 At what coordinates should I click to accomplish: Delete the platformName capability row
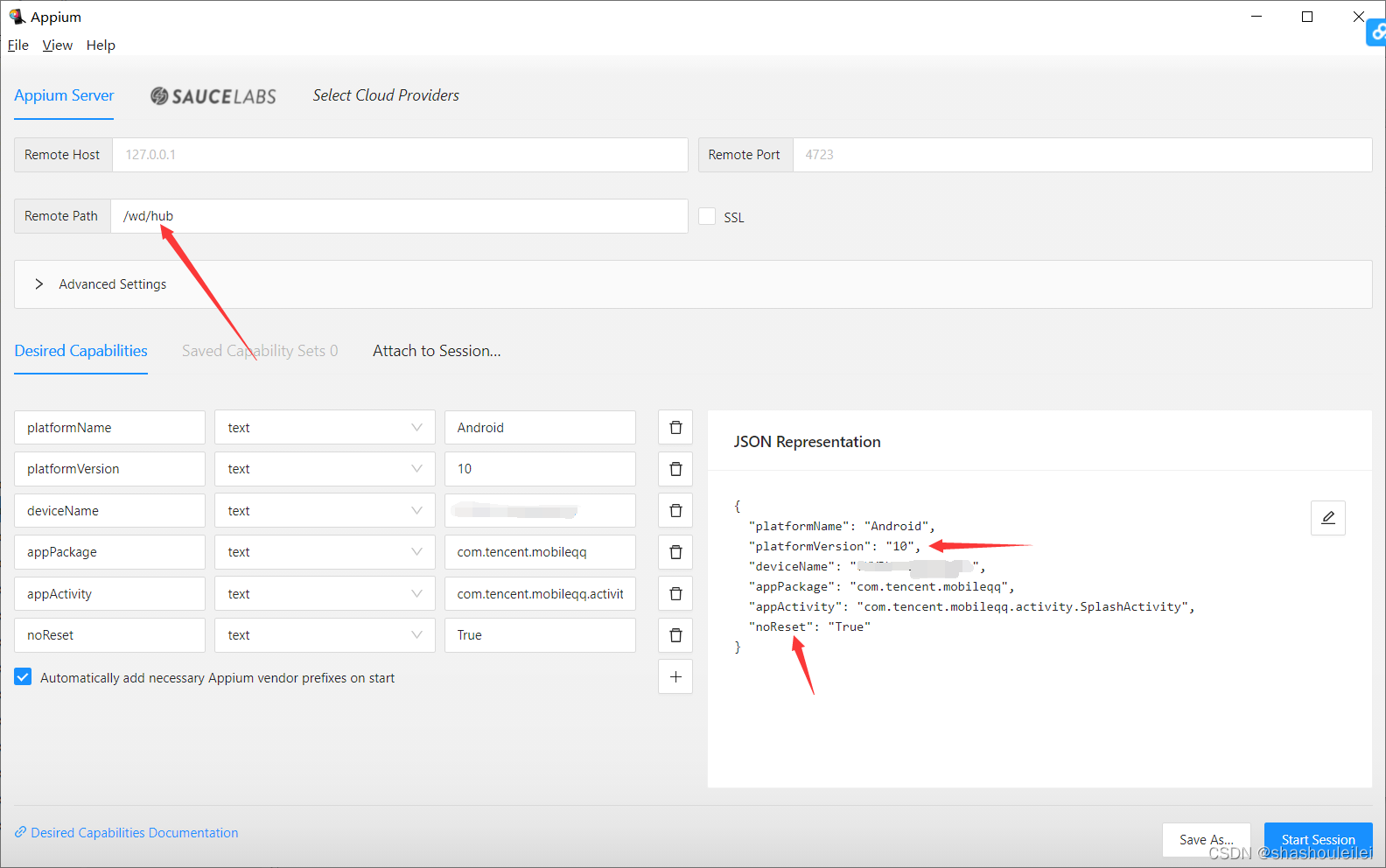(x=675, y=428)
